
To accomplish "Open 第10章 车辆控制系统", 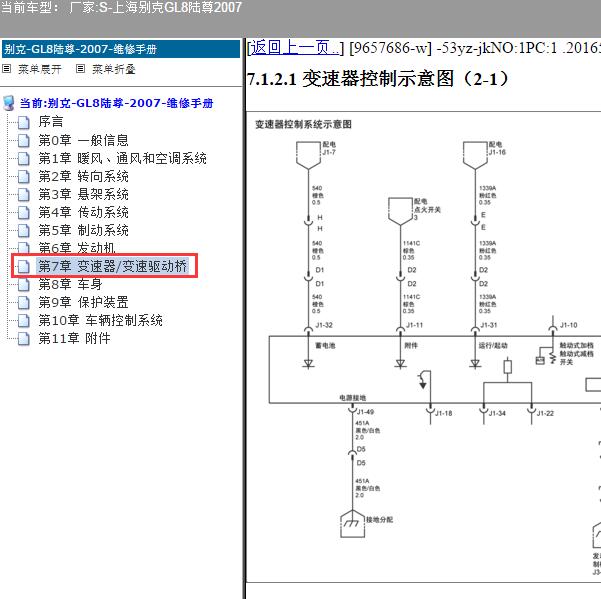I will click(100, 320).
